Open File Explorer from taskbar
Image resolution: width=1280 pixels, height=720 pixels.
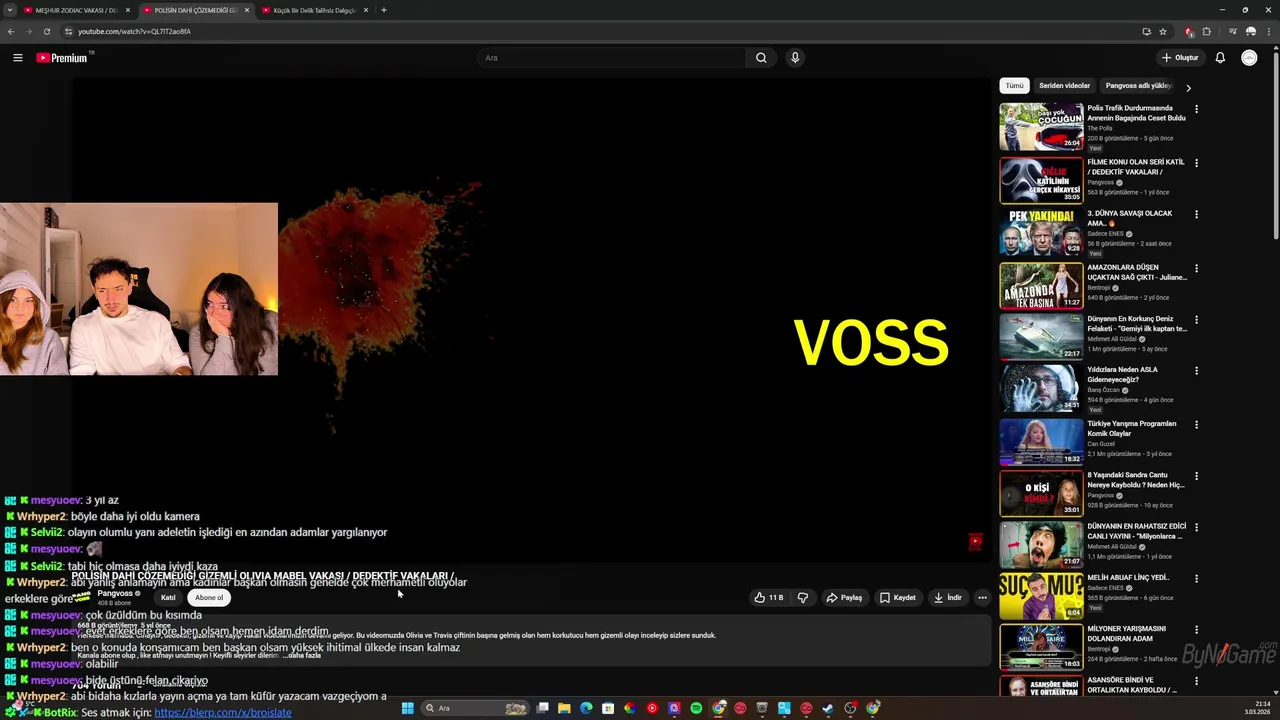click(x=564, y=708)
